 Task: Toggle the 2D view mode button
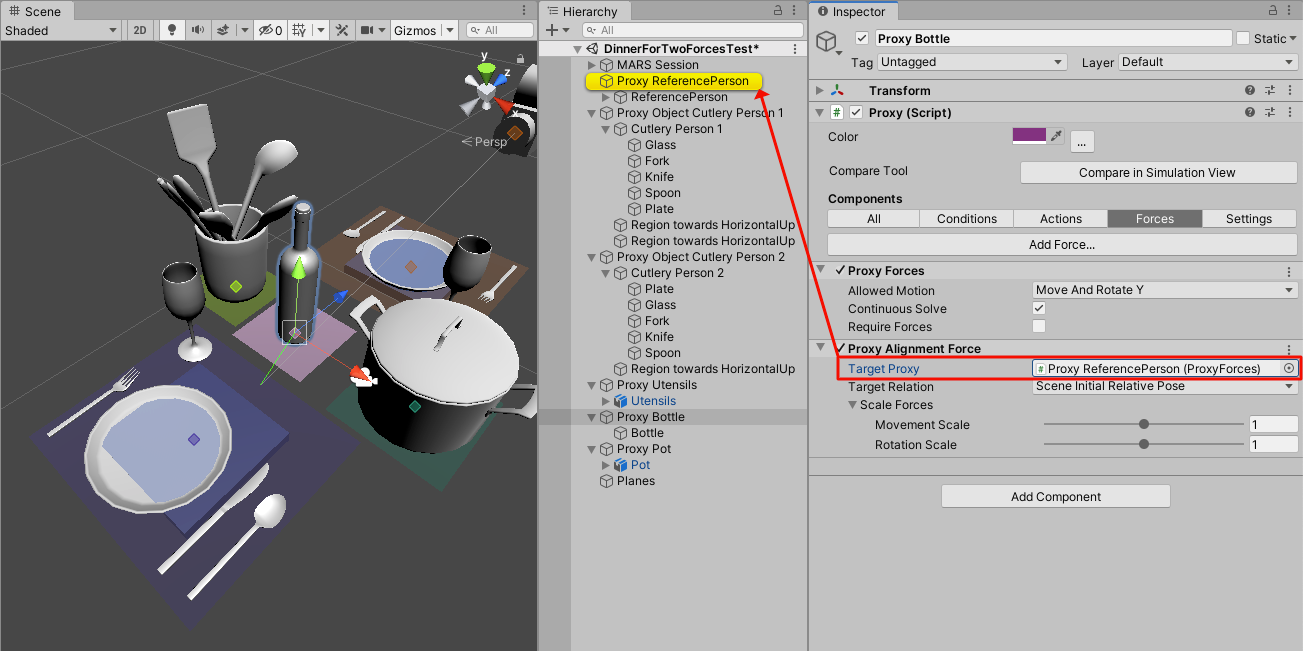click(140, 30)
